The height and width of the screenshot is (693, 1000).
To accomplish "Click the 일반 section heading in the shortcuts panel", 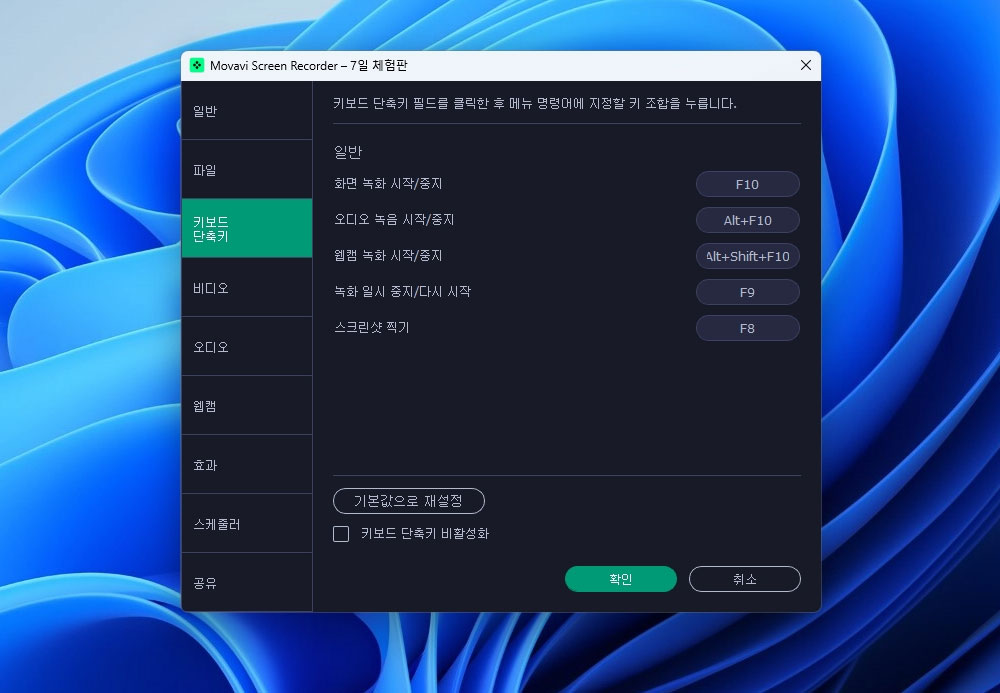I will point(348,152).
